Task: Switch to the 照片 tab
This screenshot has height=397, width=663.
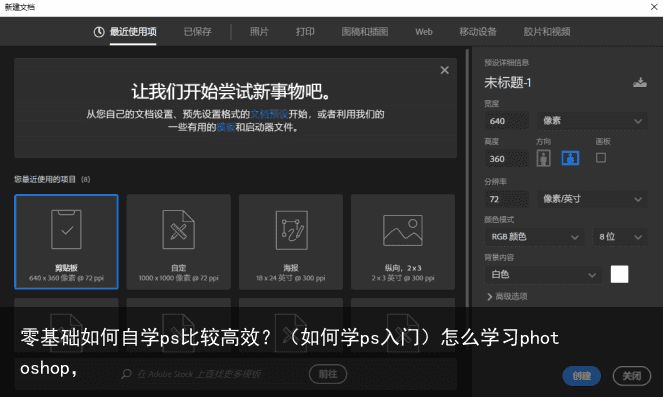Action: coord(259,32)
